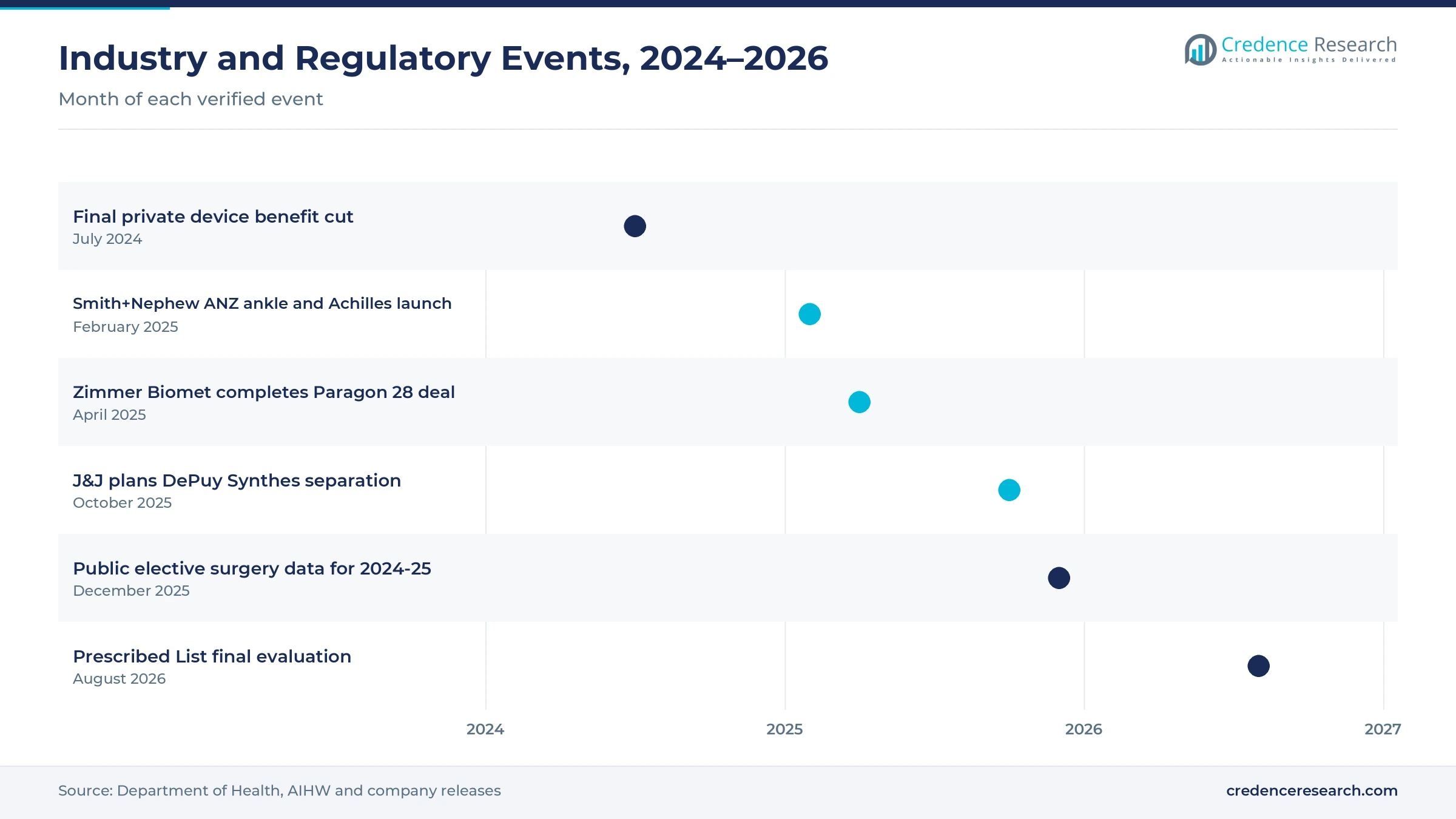Click the chart title 'Industry and Regulatory Events'
1456x819 pixels.
443,58
